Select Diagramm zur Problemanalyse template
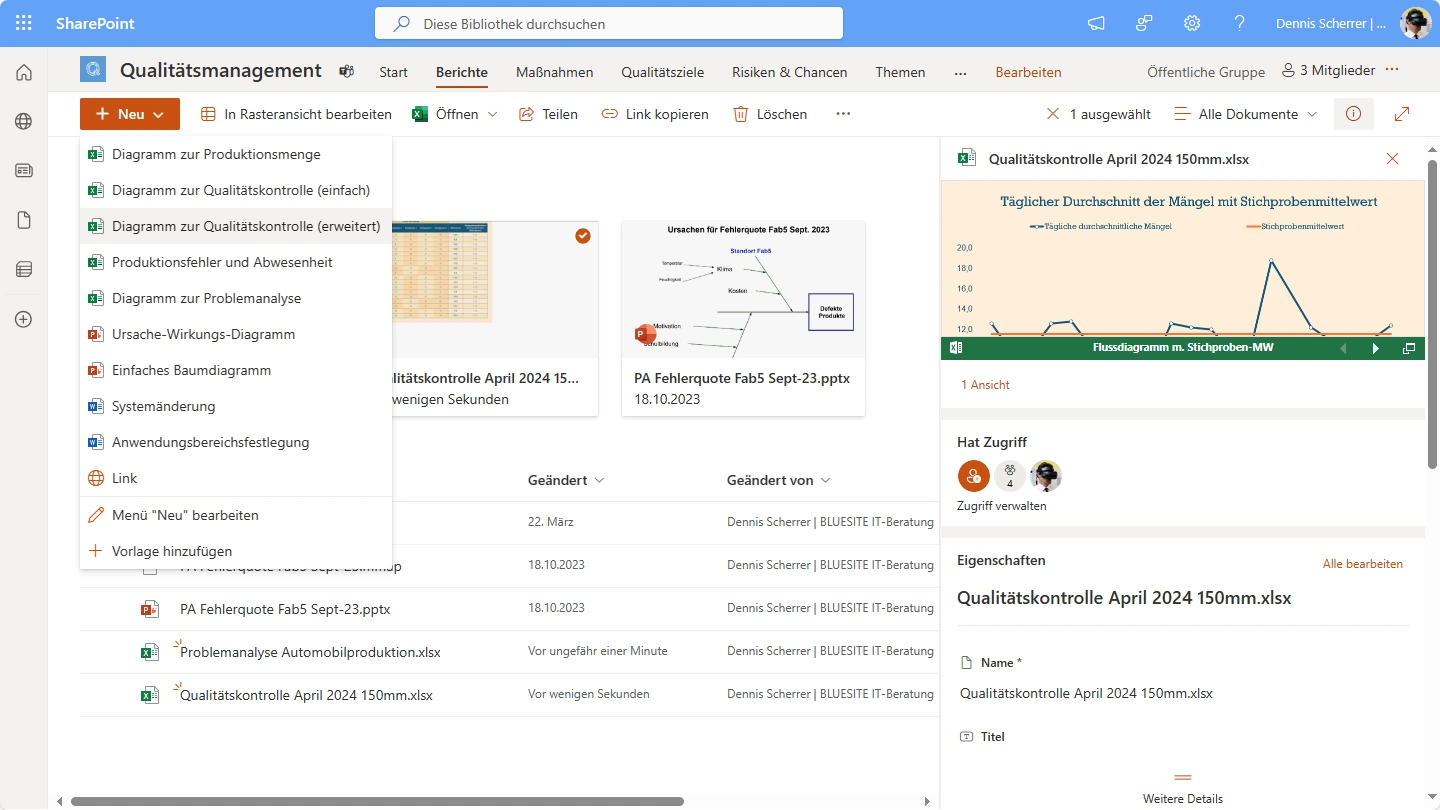The image size is (1440, 810). [x=236, y=298]
